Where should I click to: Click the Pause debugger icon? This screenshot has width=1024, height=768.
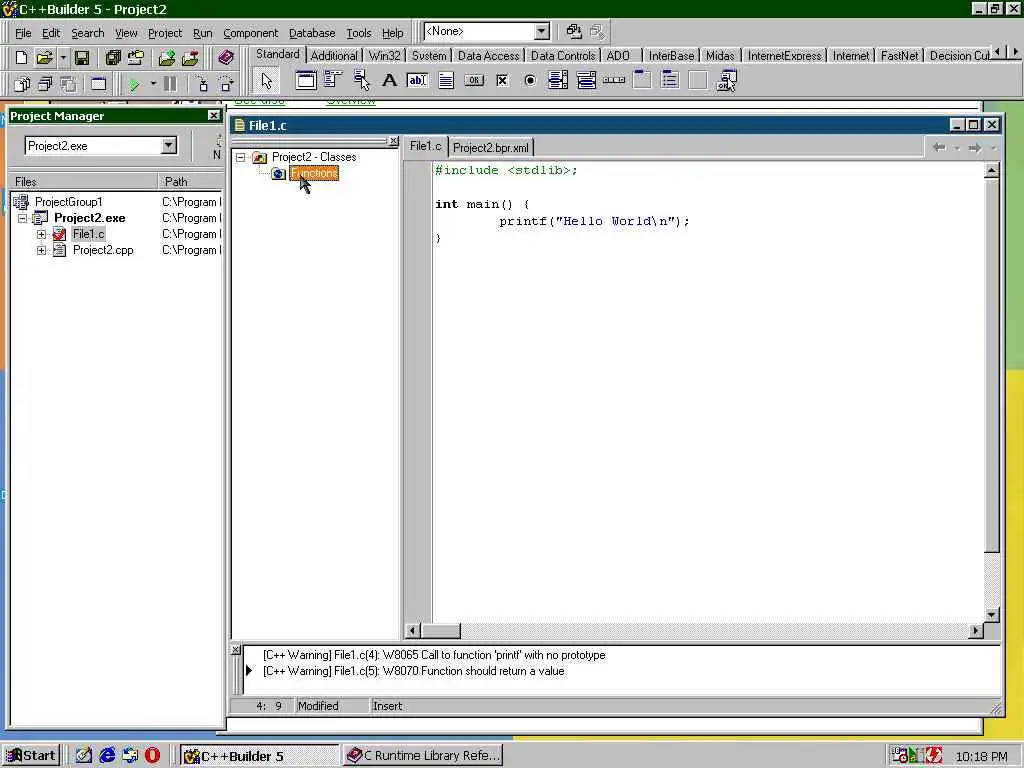(x=170, y=84)
